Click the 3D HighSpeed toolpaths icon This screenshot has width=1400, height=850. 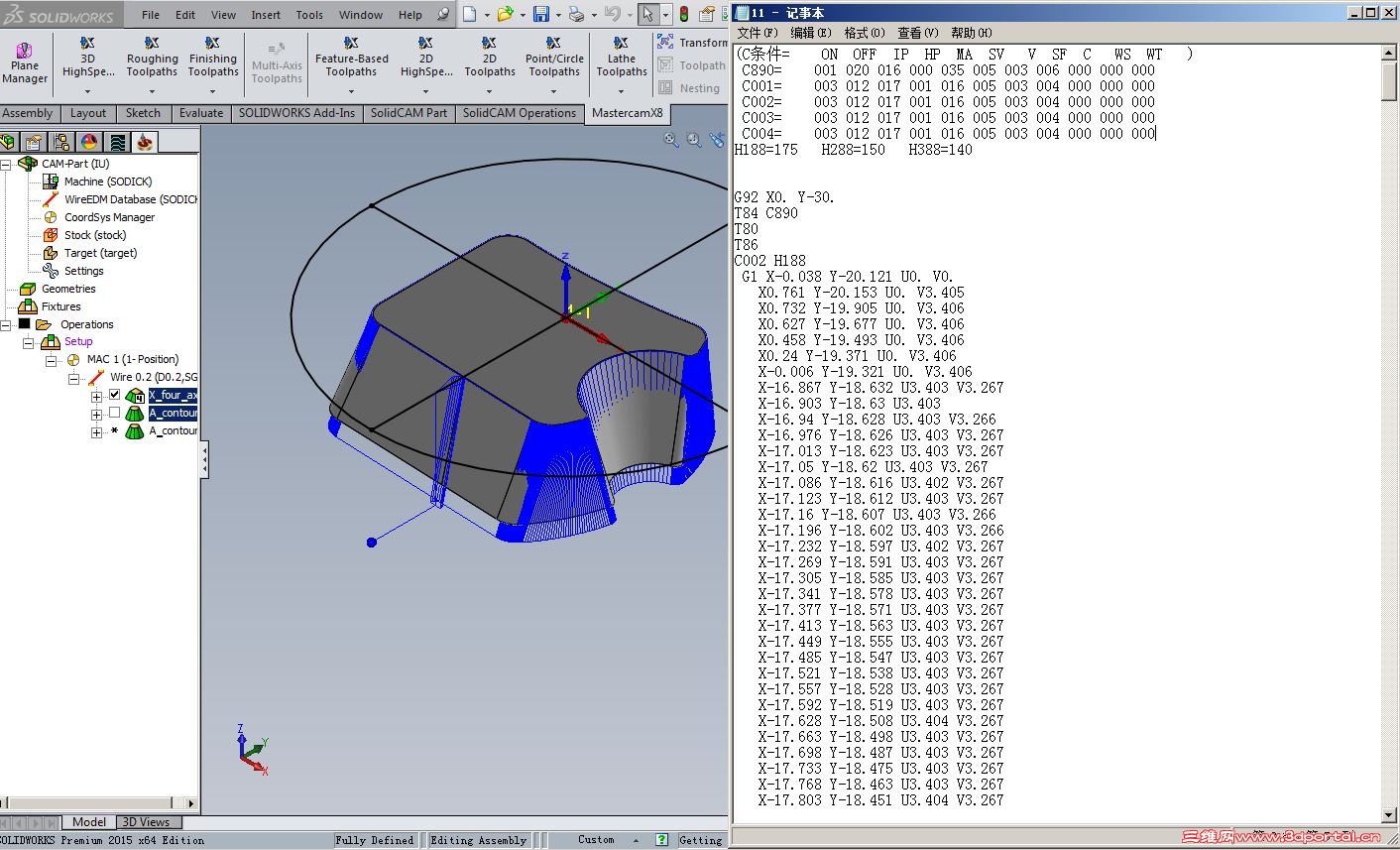87,43
